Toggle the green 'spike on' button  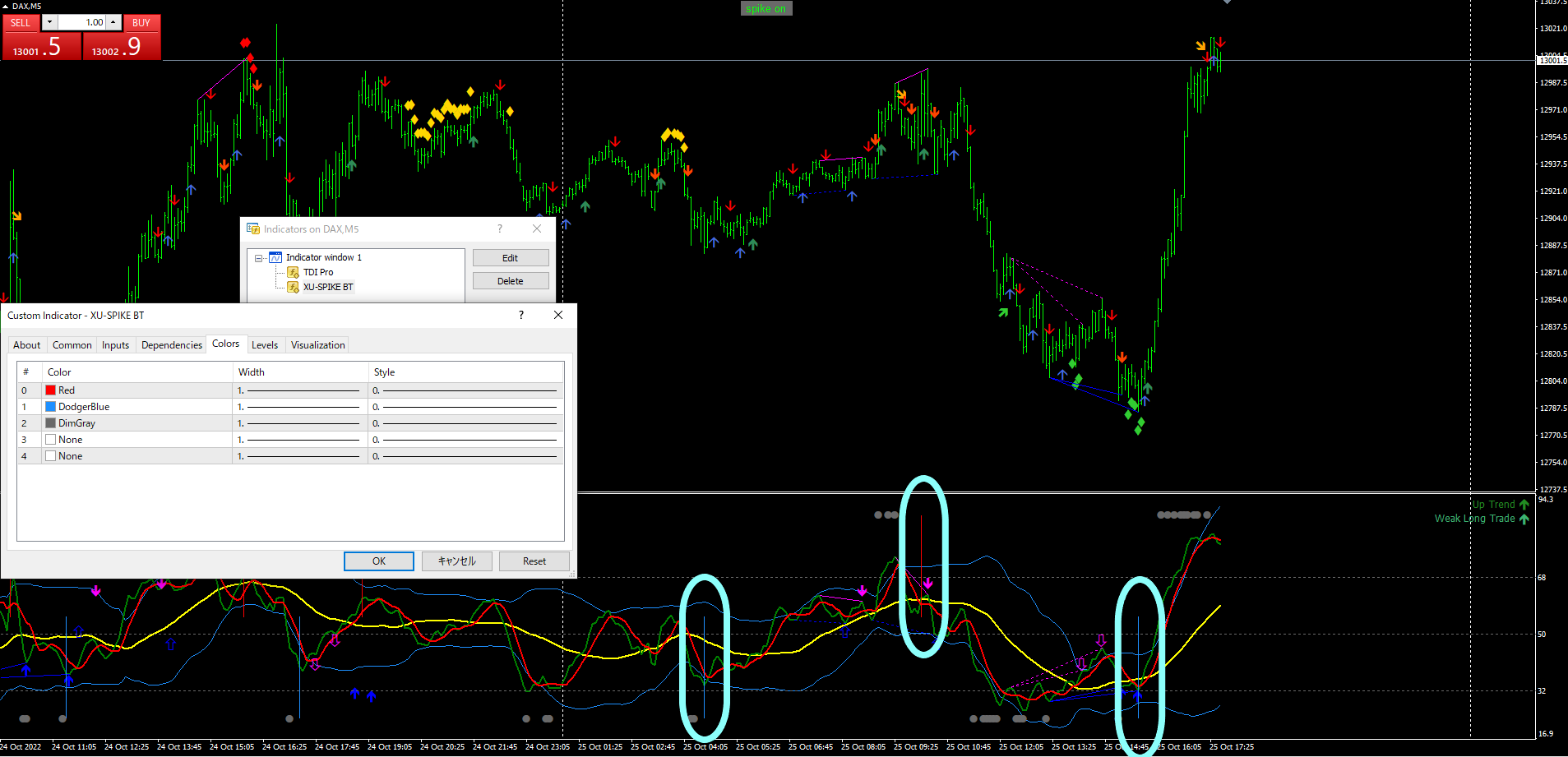766,8
